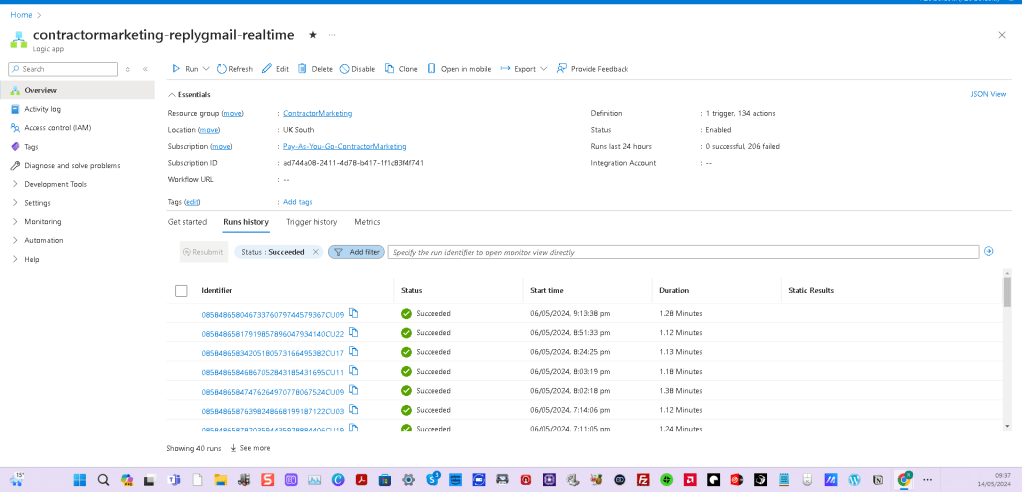This screenshot has height=492, width=1022.
Task: Remove the Status Succeeded filter
Action: (x=315, y=252)
